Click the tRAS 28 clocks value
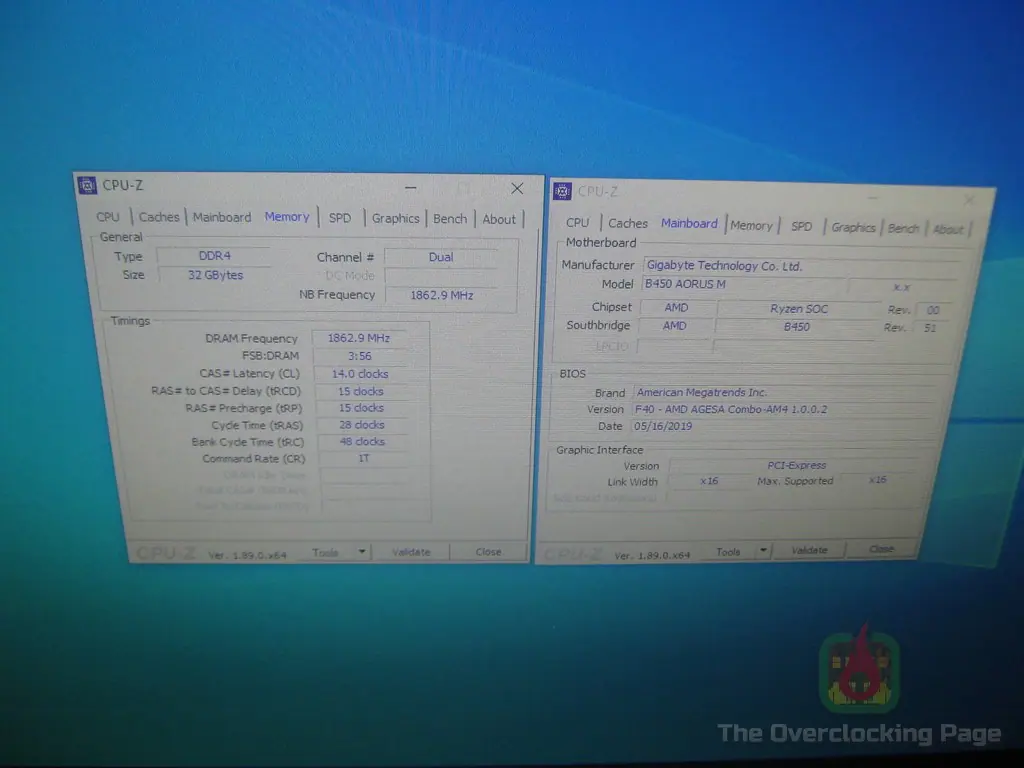 (x=362, y=425)
